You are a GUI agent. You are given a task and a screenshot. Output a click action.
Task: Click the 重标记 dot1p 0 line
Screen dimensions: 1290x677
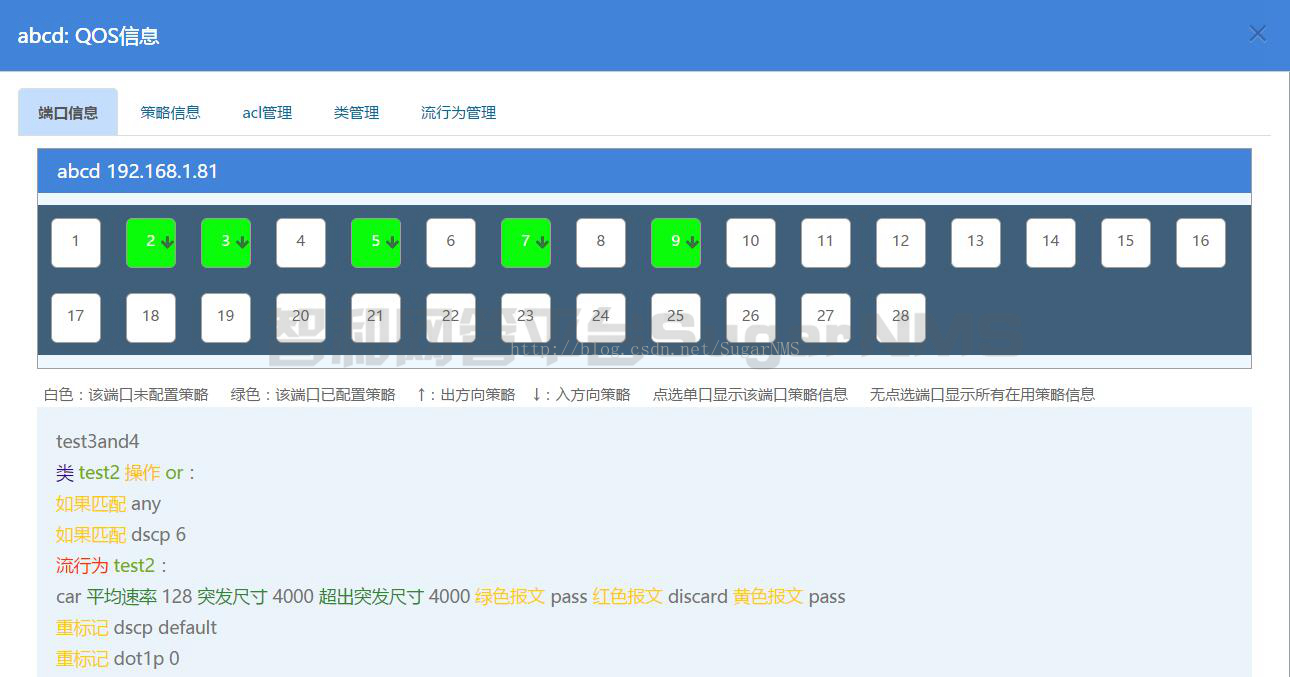pyautogui.click(x=118, y=658)
